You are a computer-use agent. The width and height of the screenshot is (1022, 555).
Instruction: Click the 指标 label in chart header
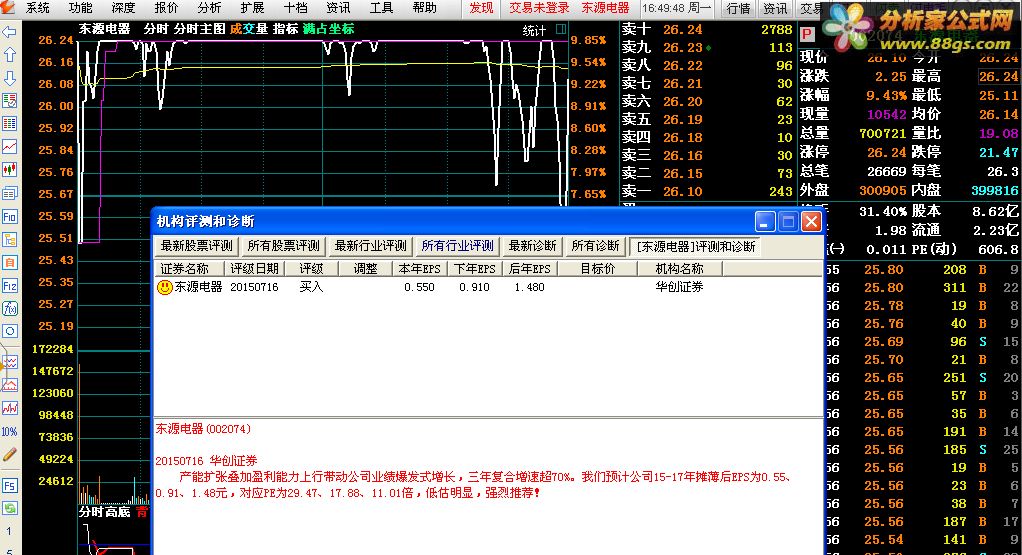pos(285,29)
